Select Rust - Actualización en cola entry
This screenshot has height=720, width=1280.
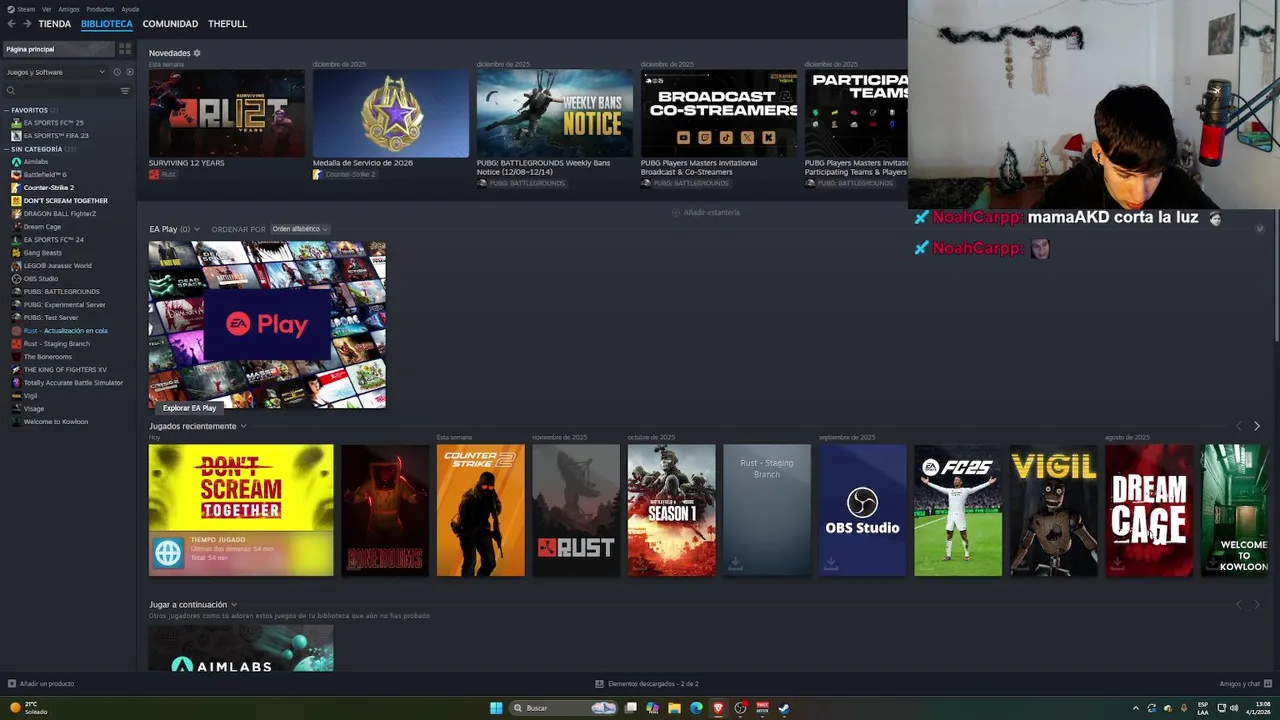click(x=66, y=331)
